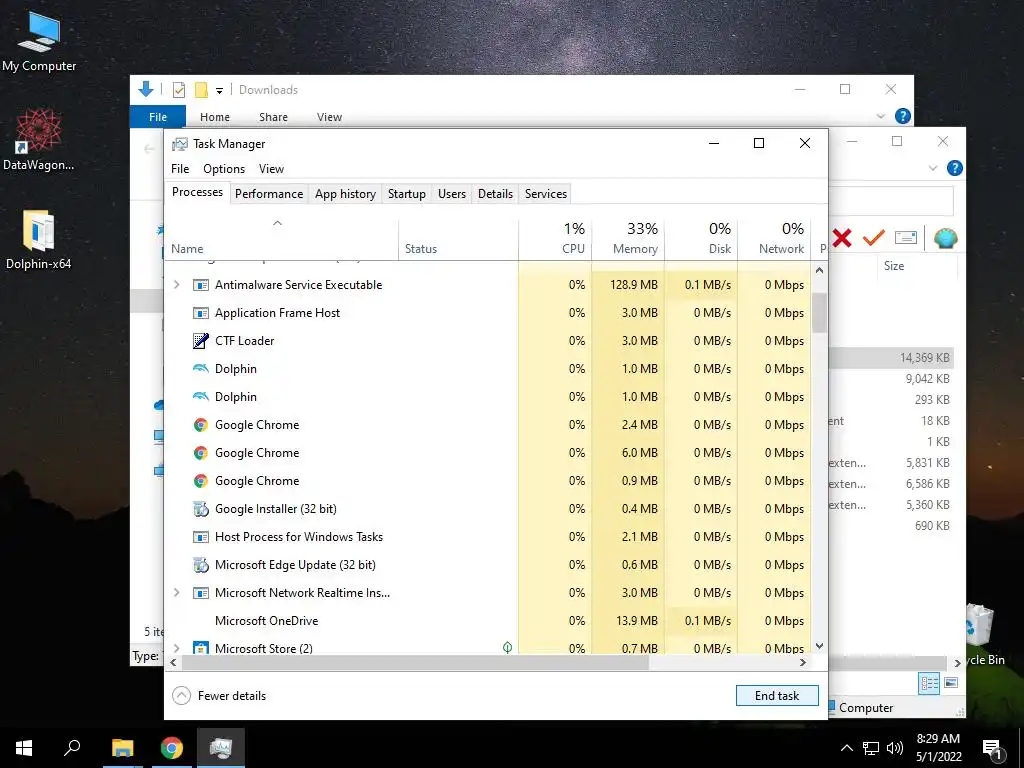Click the new folder icon in Downloads title bar
The width and height of the screenshot is (1024, 768).
coord(201,90)
